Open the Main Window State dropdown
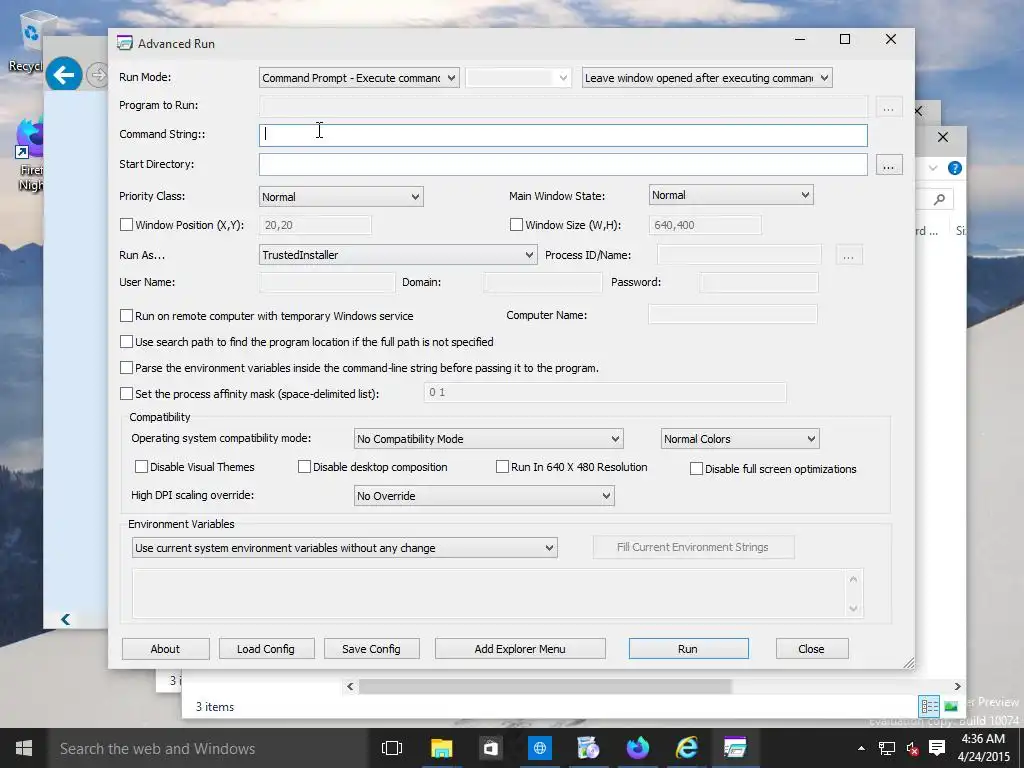Image resolution: width=1024 pixels, height=768 pixels. (x=731, y=195)
